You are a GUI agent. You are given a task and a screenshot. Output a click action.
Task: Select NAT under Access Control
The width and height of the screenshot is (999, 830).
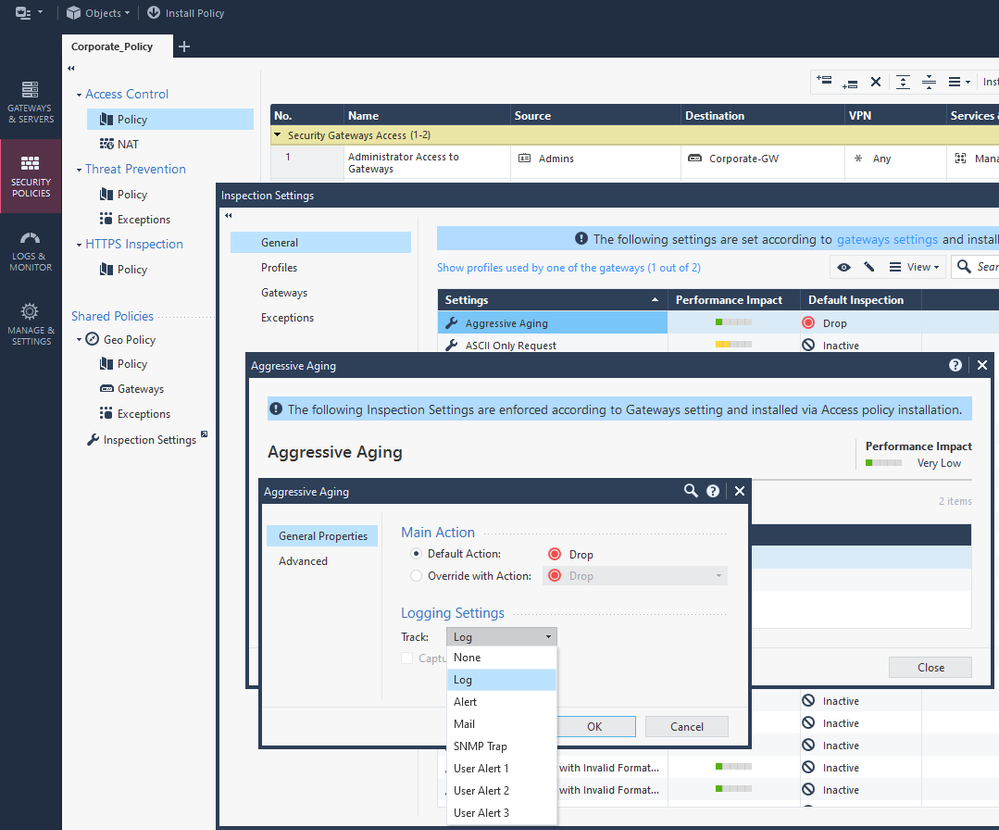click(127, 144)
